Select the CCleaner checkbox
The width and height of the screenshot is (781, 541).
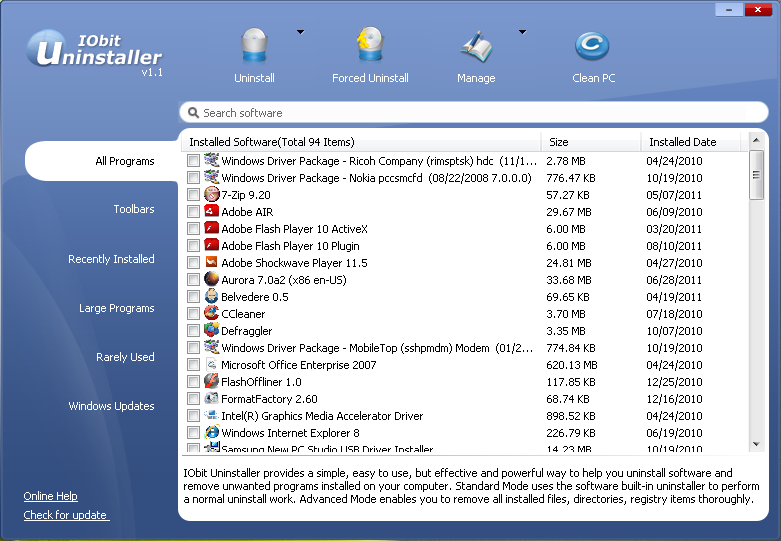click(x=193, y=314)
